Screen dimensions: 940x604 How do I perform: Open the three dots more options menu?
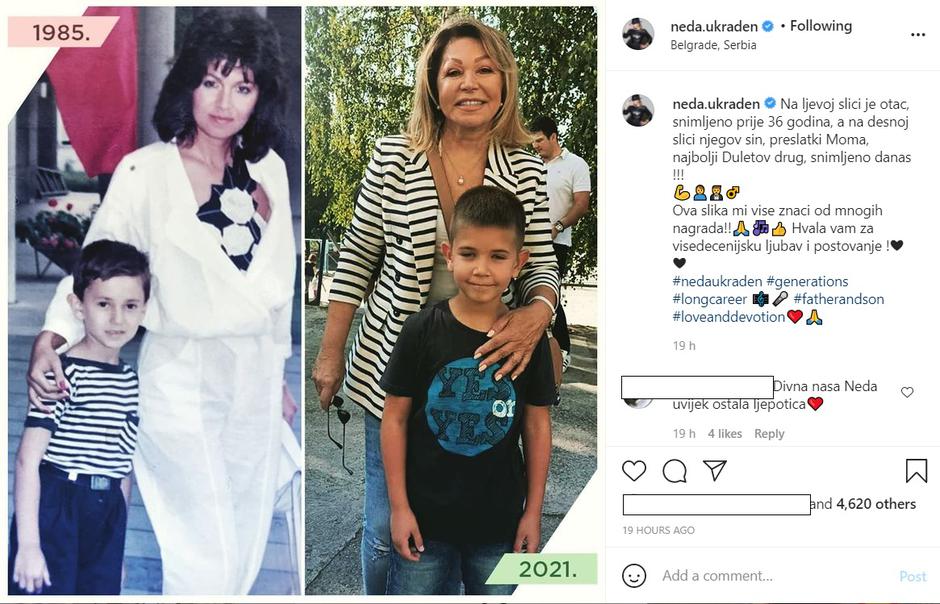[x=918, y=35]
